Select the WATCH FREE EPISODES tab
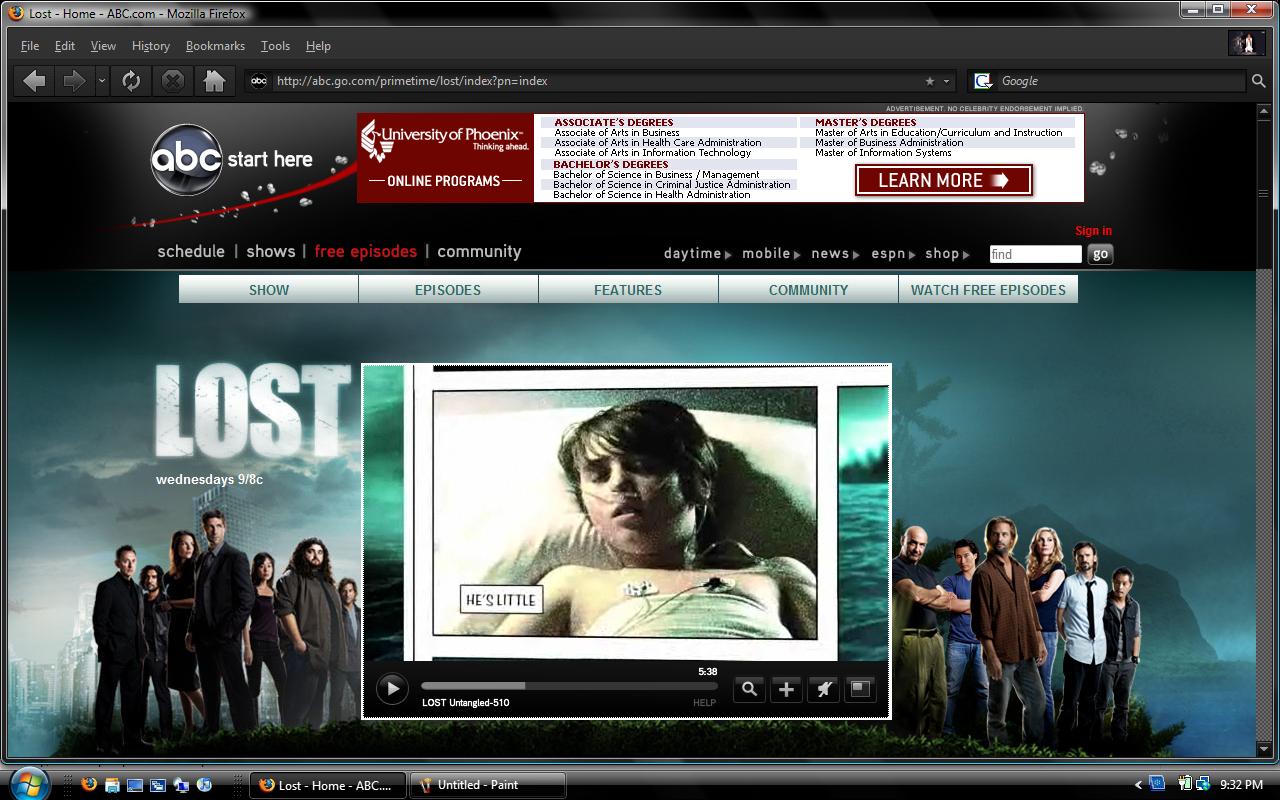Viewport: 1280px width, 800px height. 988,290
